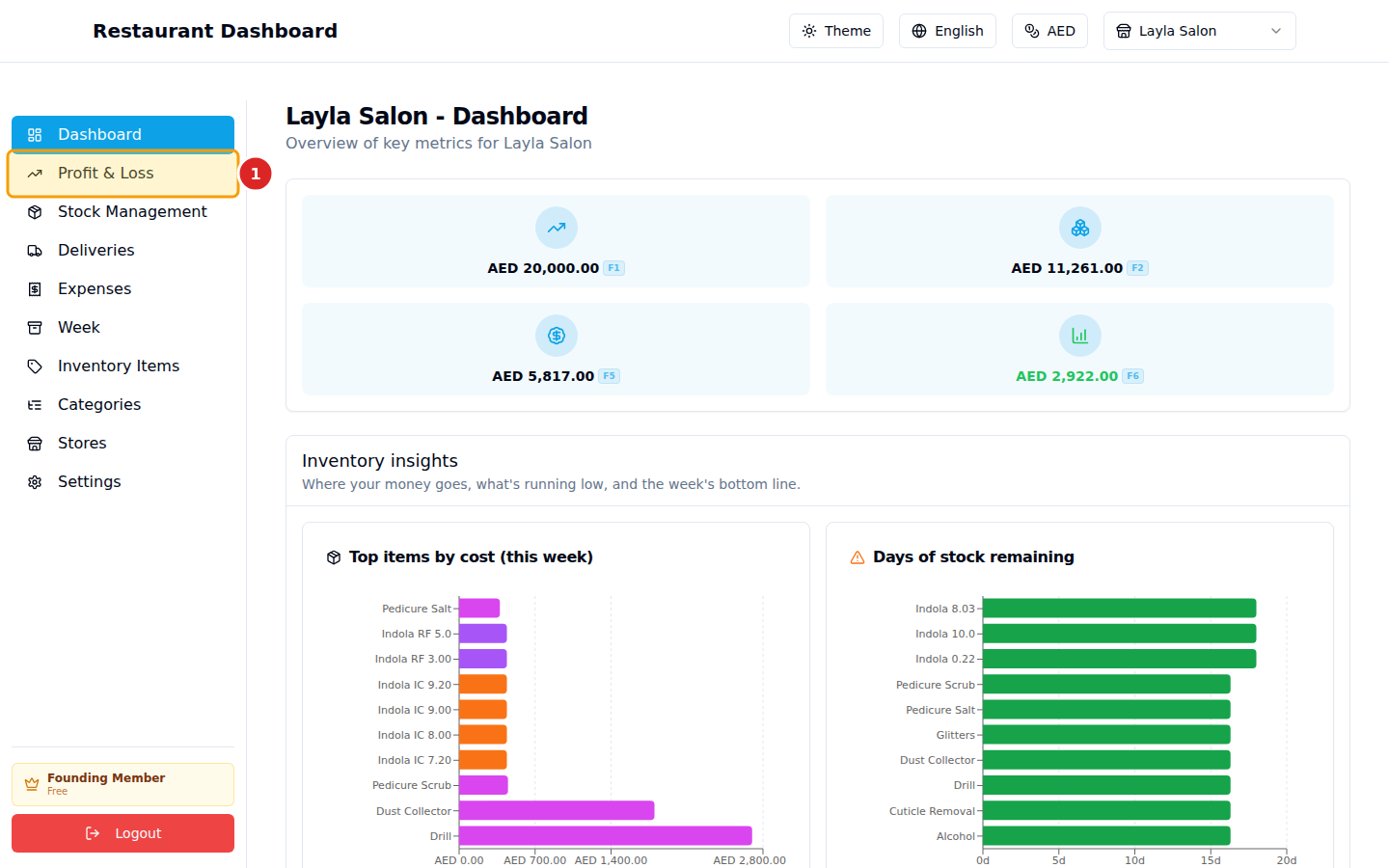Click the dollar coin icon above AED 5,817.00
This screenshot has height=868, width=1389.
557,337
